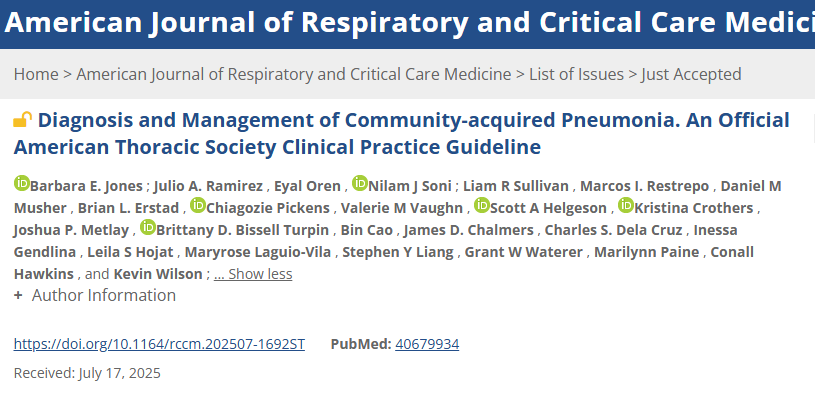Open author Julio A. Ramirez profile
The width and height of the screenshot is (815, 395).
(208, 186)
